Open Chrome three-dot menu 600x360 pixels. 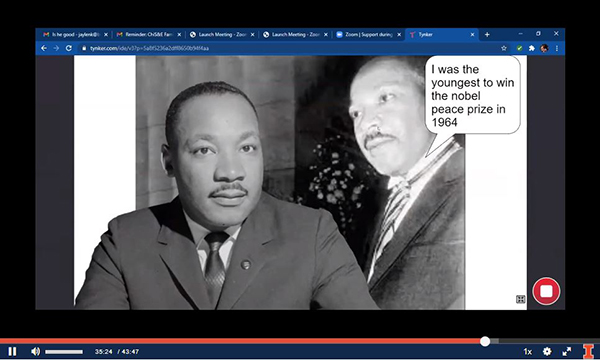(557, 48)
